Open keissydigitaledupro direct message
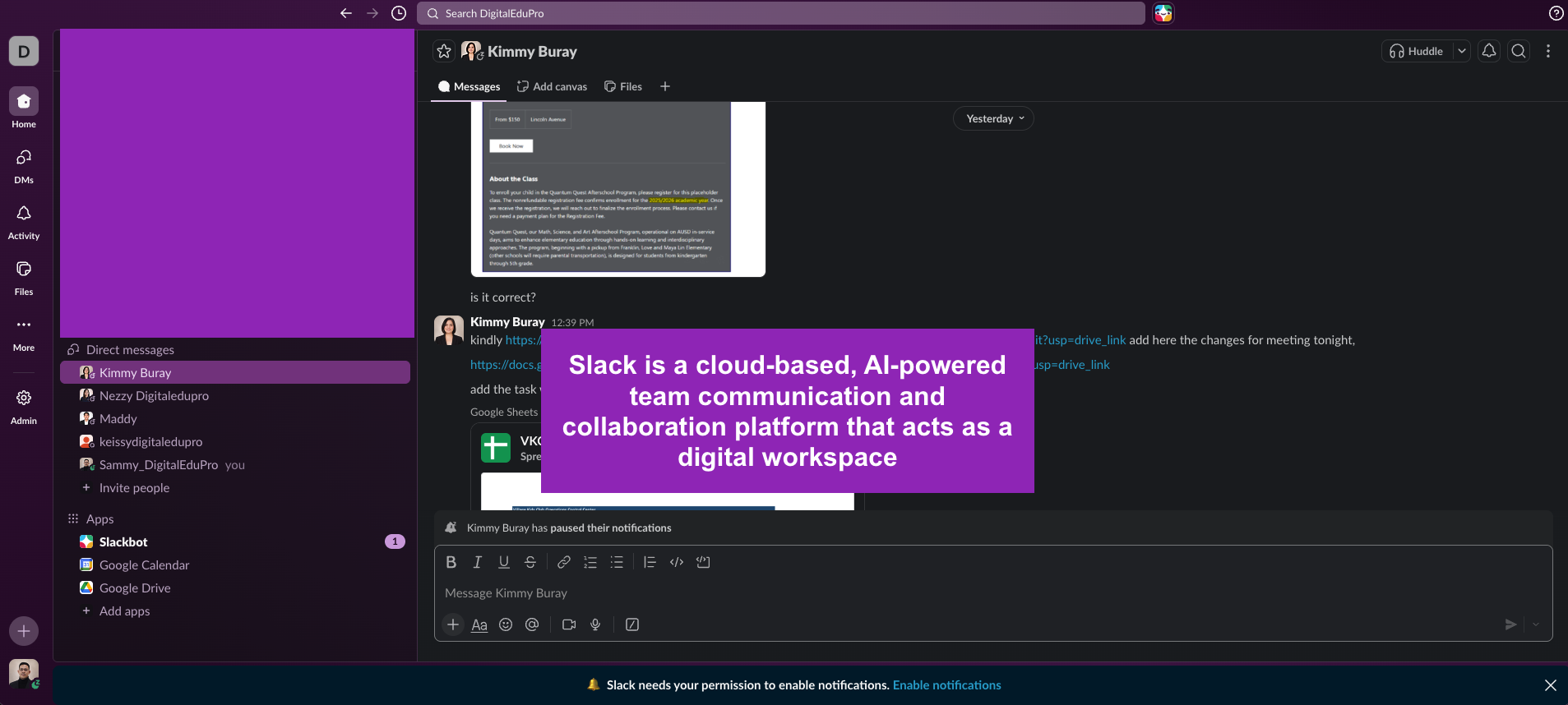Image resolution: width=1568 pixels, height=705 pixels. click(x=235, y=441)
